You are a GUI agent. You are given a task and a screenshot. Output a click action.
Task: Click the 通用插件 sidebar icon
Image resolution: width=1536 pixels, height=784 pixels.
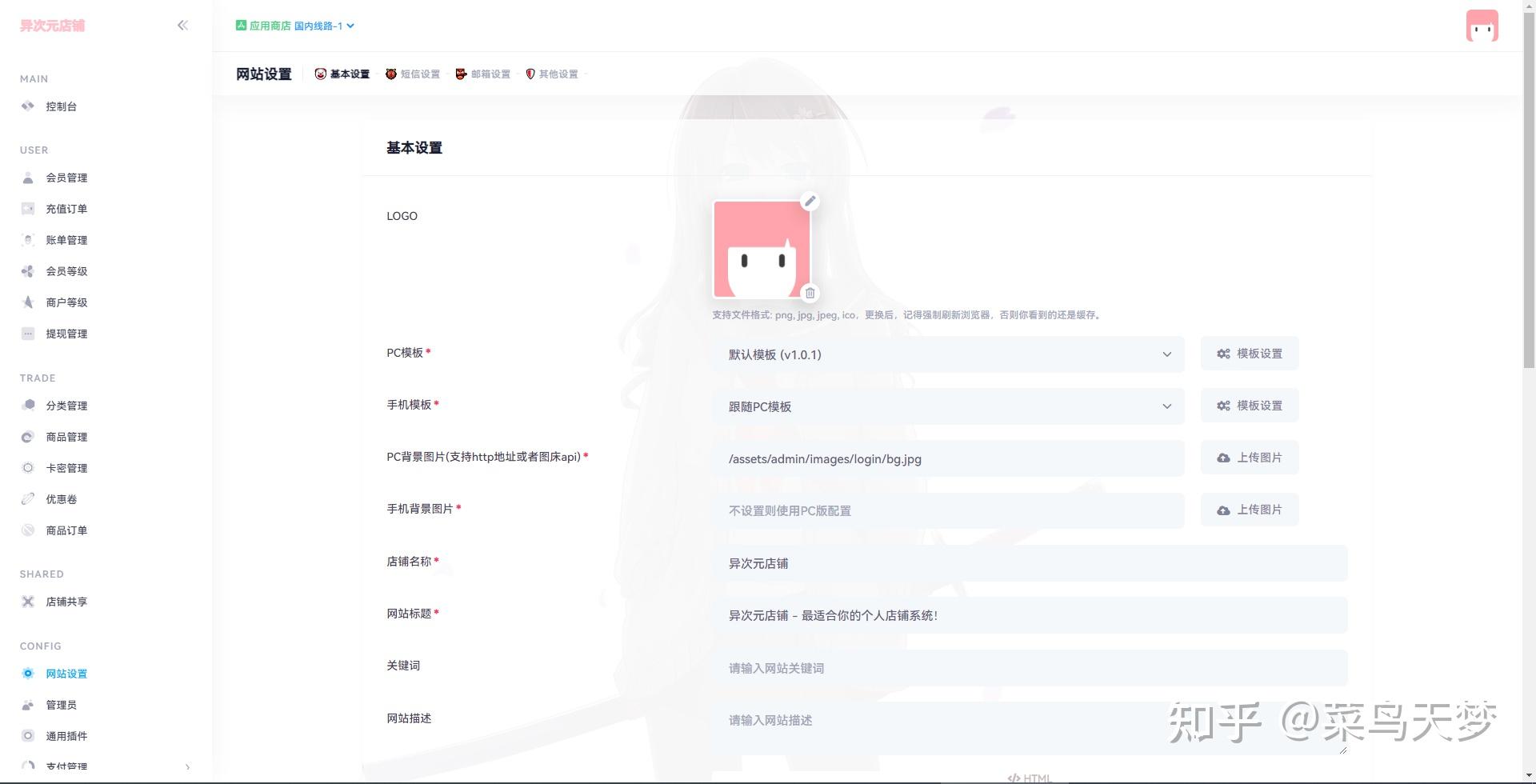(x=28, y=736)
